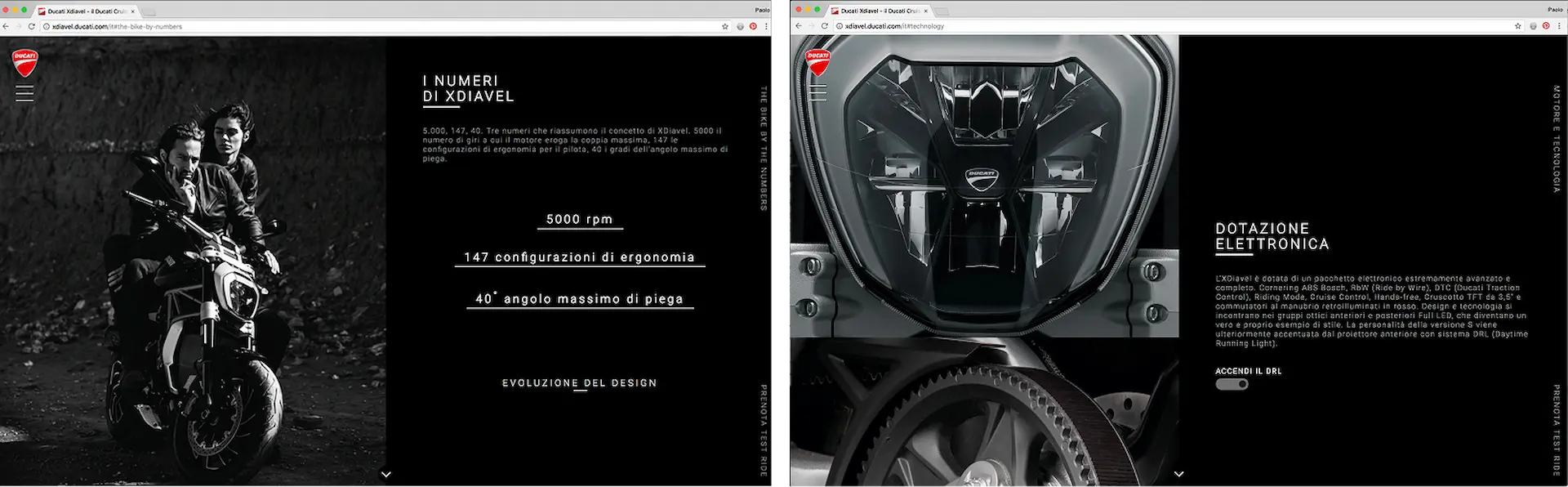Click the red extension icon in the left window
This screenshot has height=487, width=1568.
753,26
